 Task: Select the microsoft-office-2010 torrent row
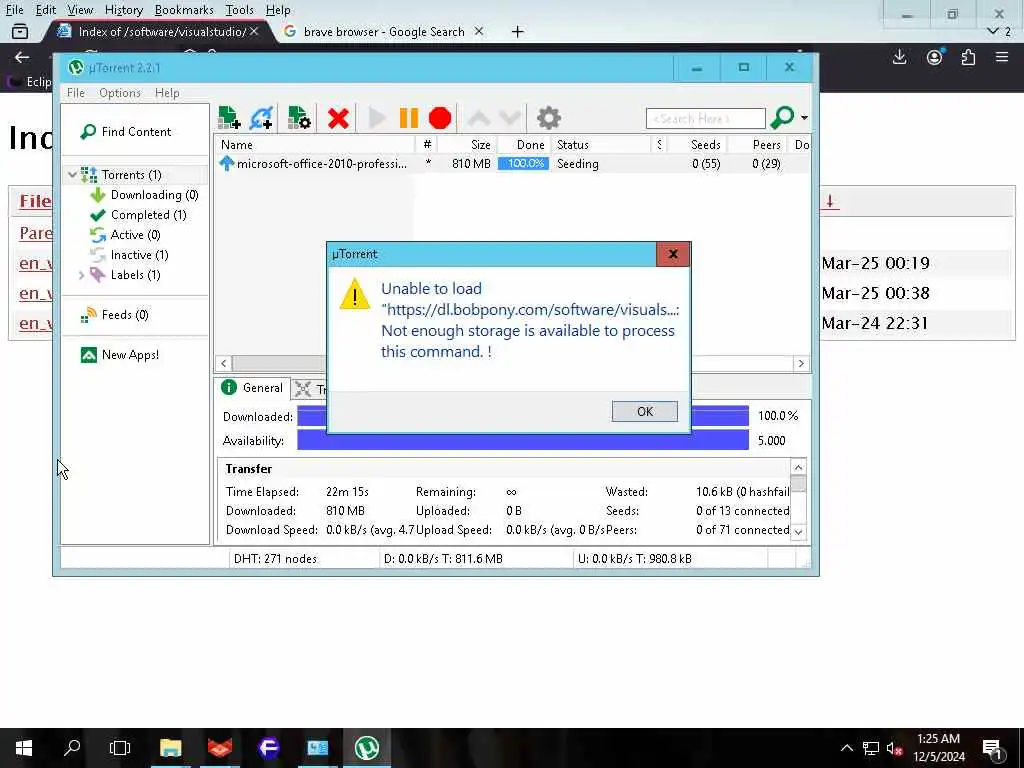pos(513,164)
